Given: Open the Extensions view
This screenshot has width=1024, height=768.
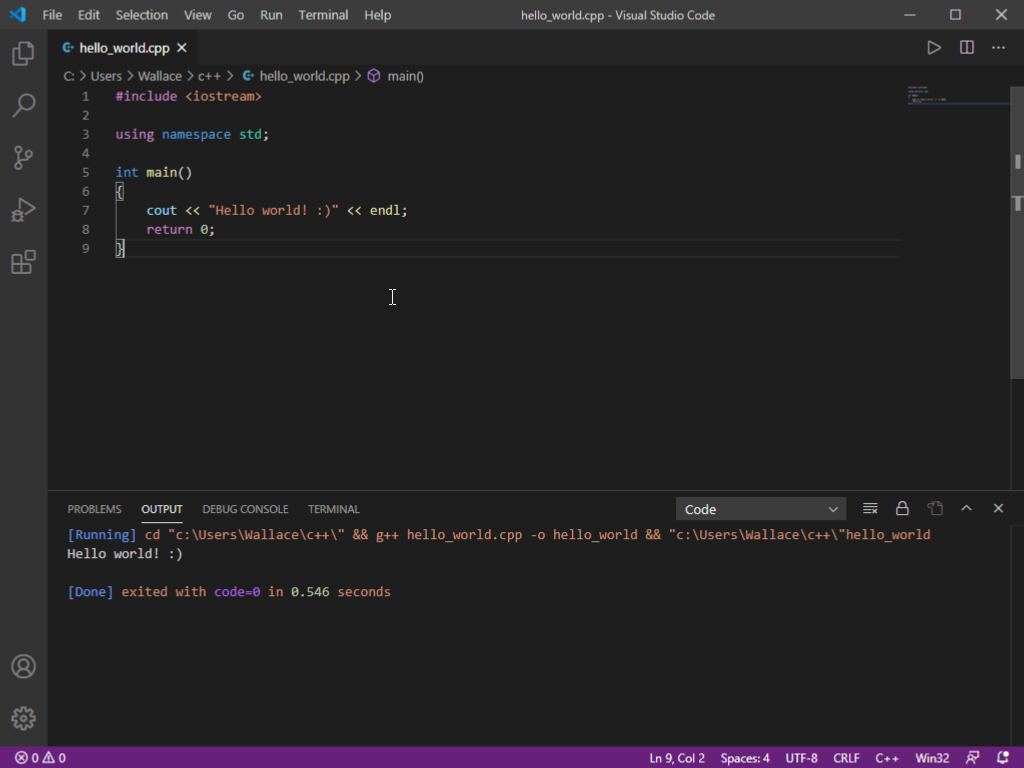Looking at the screenshot, I should click(x=23, y=262).
